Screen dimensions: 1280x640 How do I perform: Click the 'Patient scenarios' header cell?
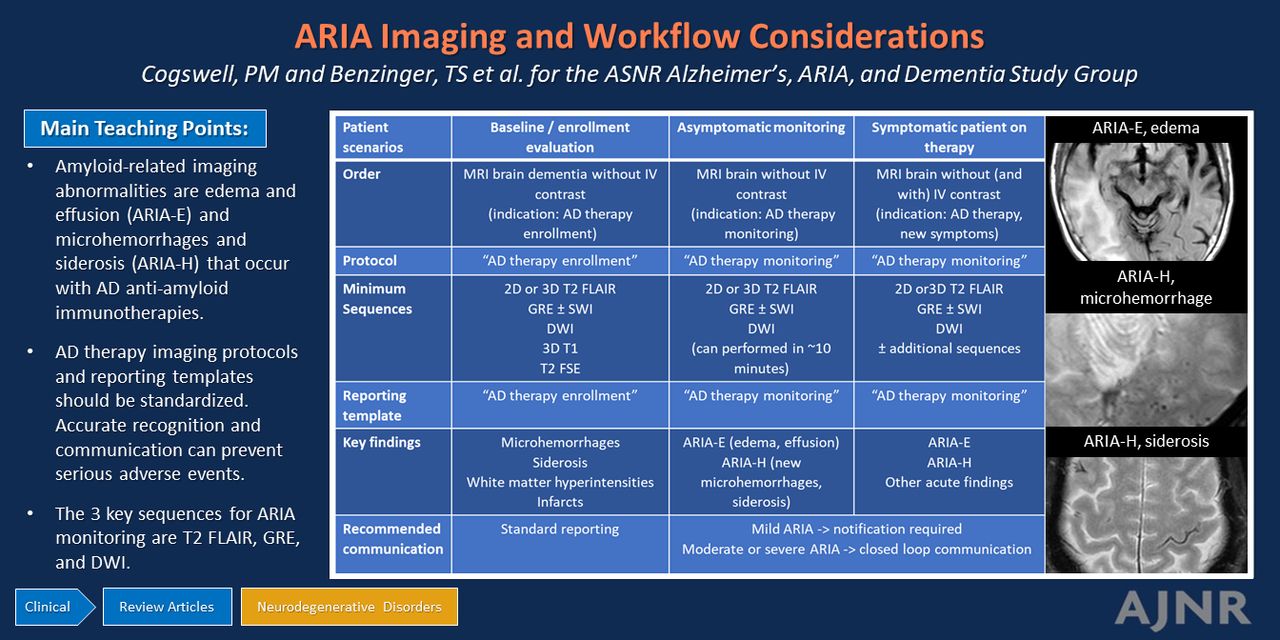[393, 137]
